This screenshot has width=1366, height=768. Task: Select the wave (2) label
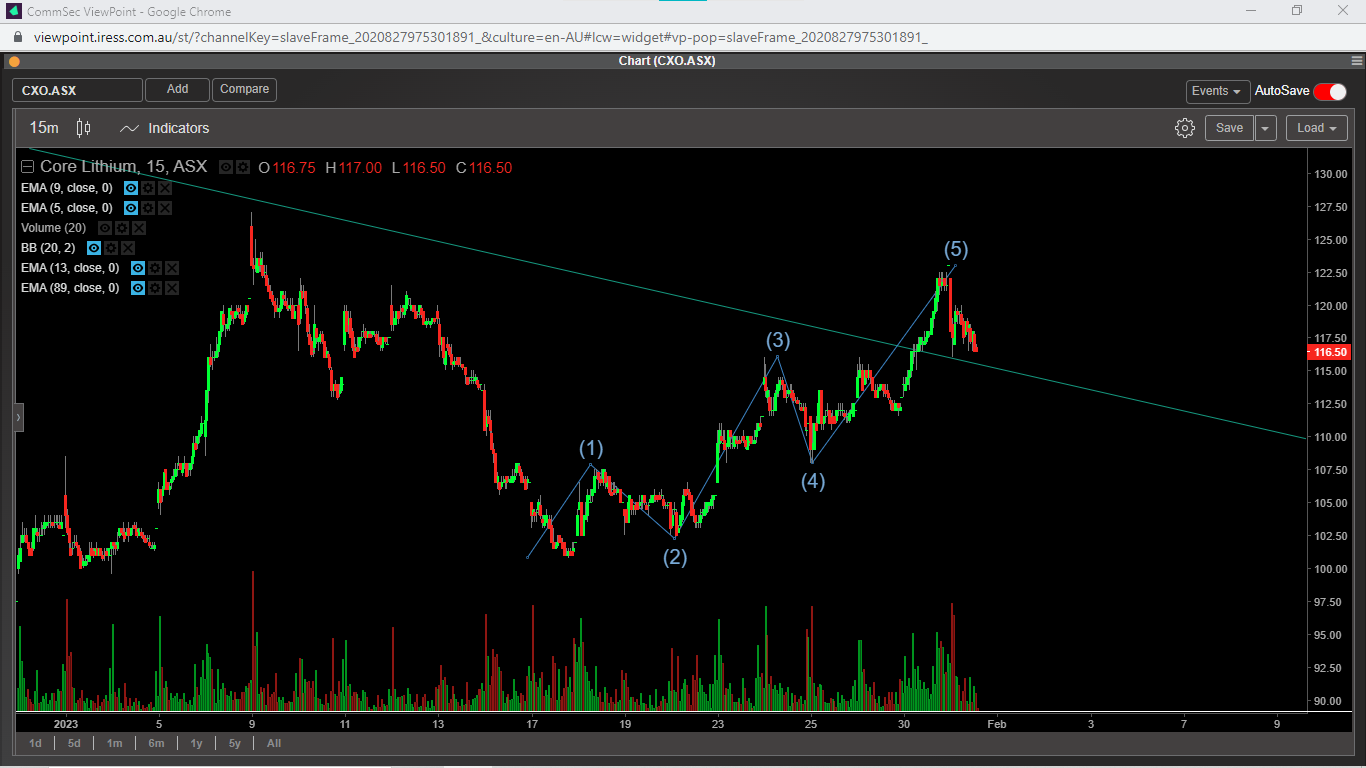675,557
